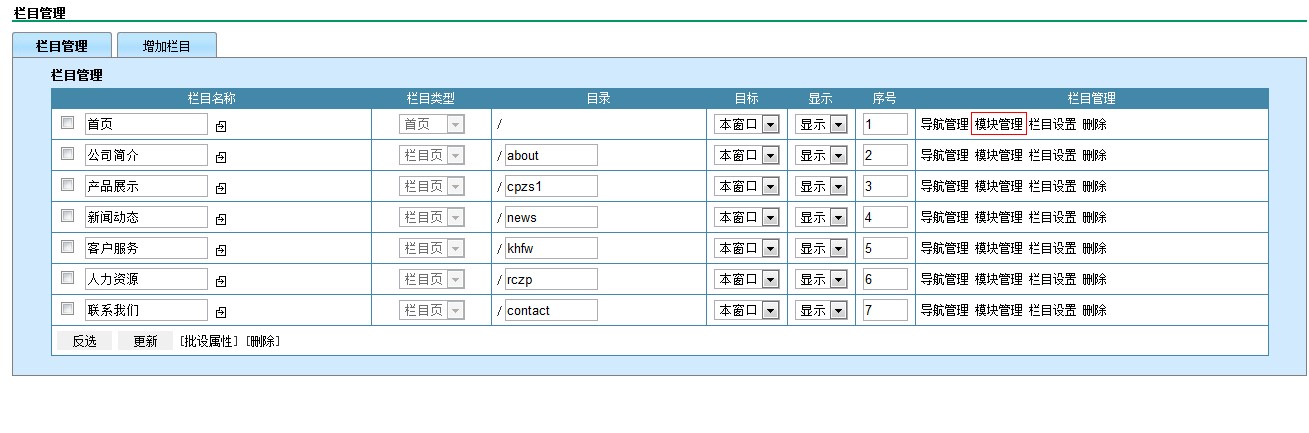Select the 栏目管理 tab

pos(61,46)
